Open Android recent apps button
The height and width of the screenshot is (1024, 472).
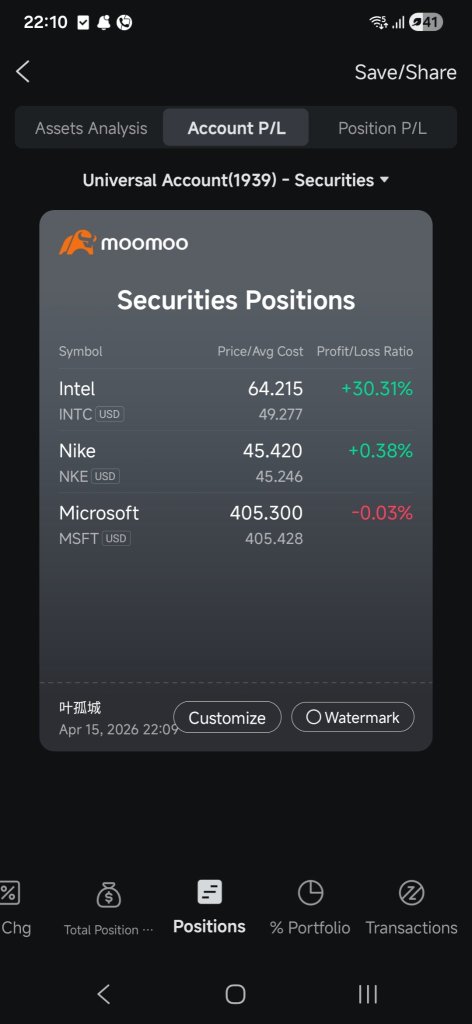pyautogui.click(x=368, y=994)
